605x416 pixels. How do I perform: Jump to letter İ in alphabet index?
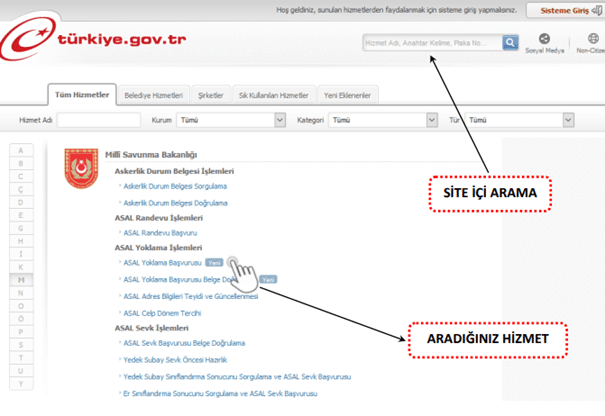(x=21, y=254)
